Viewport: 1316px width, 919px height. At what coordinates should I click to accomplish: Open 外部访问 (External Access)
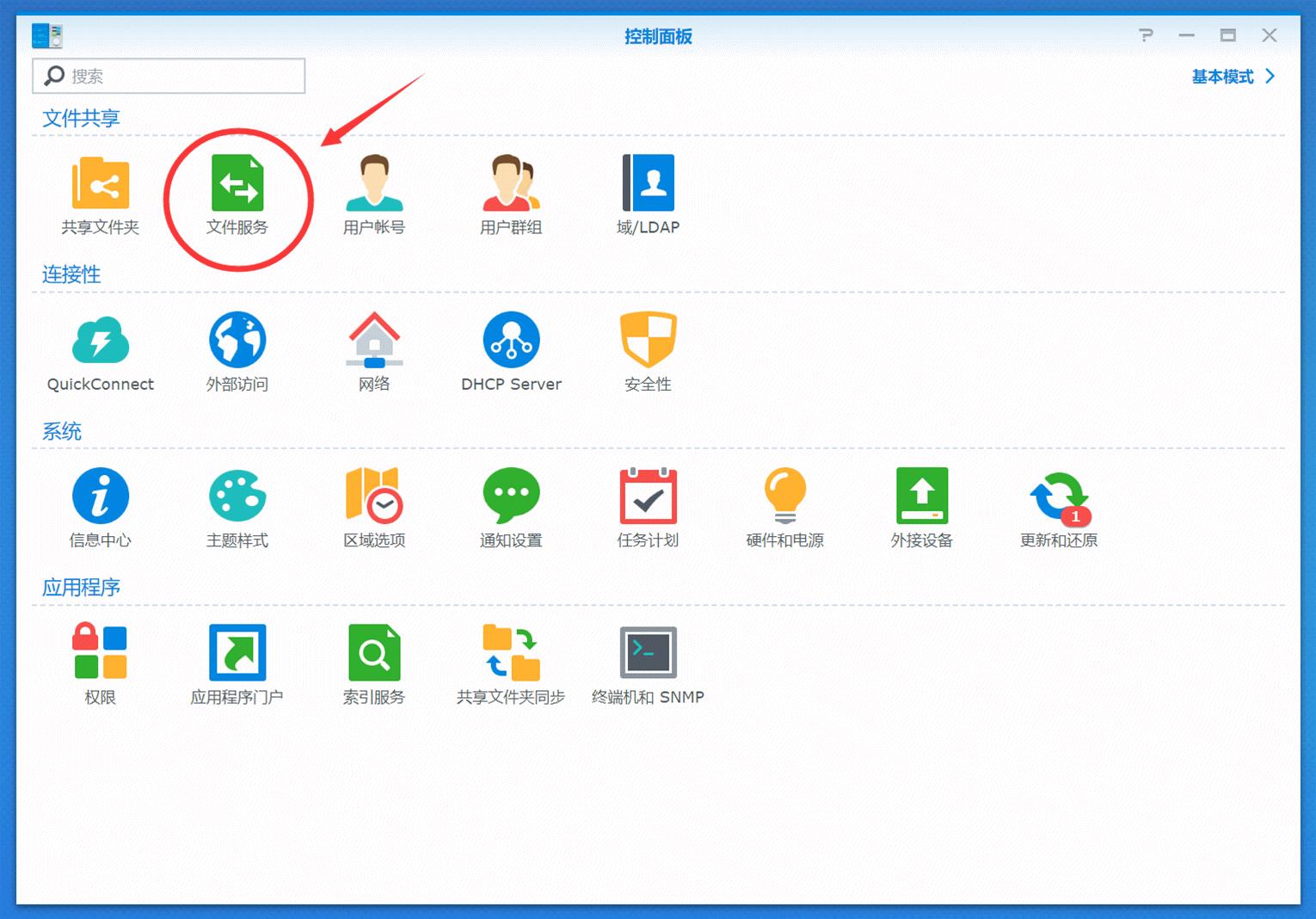[237, 340]
